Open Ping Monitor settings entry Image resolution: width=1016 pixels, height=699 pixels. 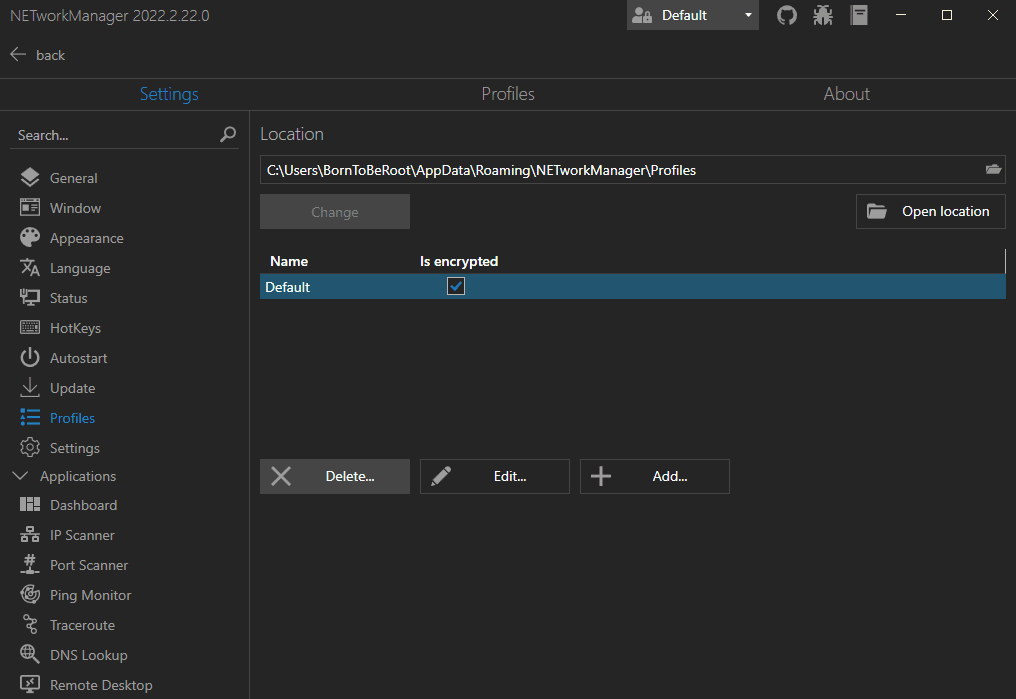click(x=91, y=595)
